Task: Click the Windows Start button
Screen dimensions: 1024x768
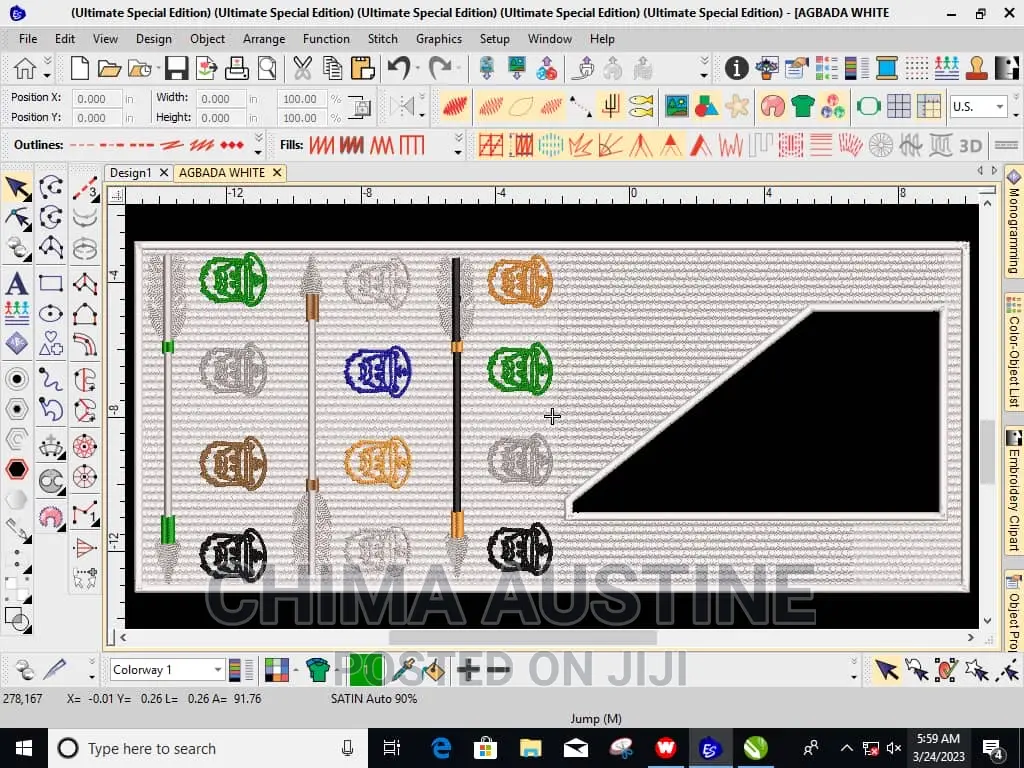Action: (x=24, y=748)
